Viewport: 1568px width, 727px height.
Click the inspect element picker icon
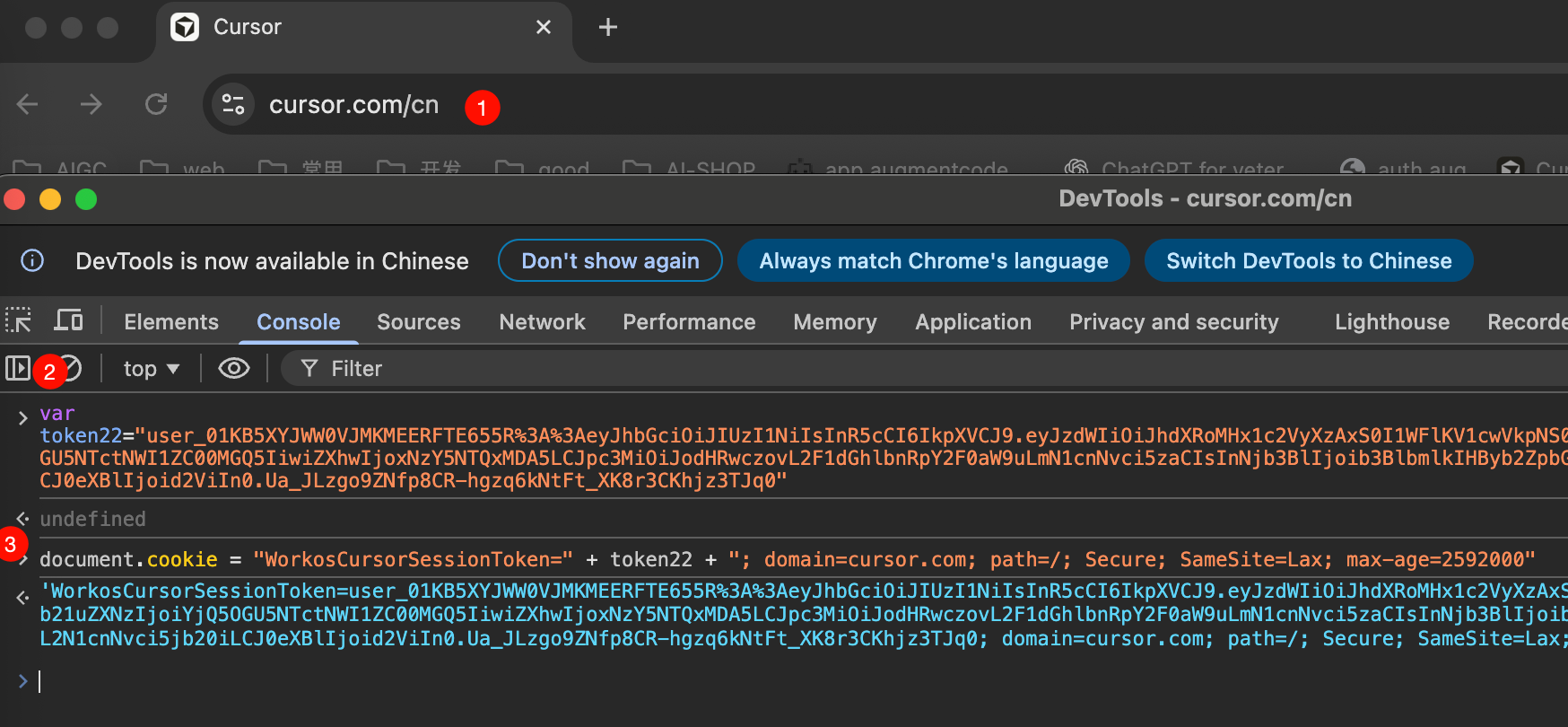[x=18, y=320]
